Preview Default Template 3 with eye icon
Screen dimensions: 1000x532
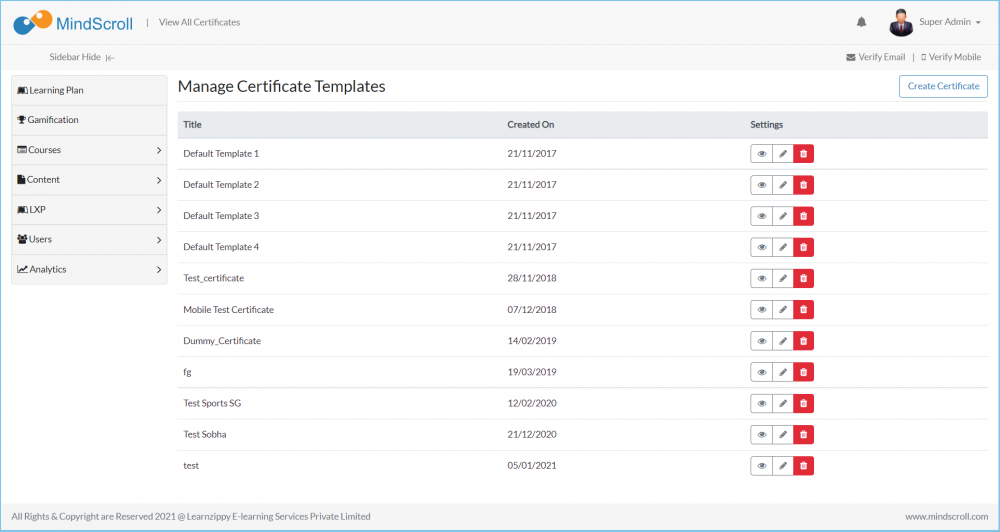coord(761,216)
